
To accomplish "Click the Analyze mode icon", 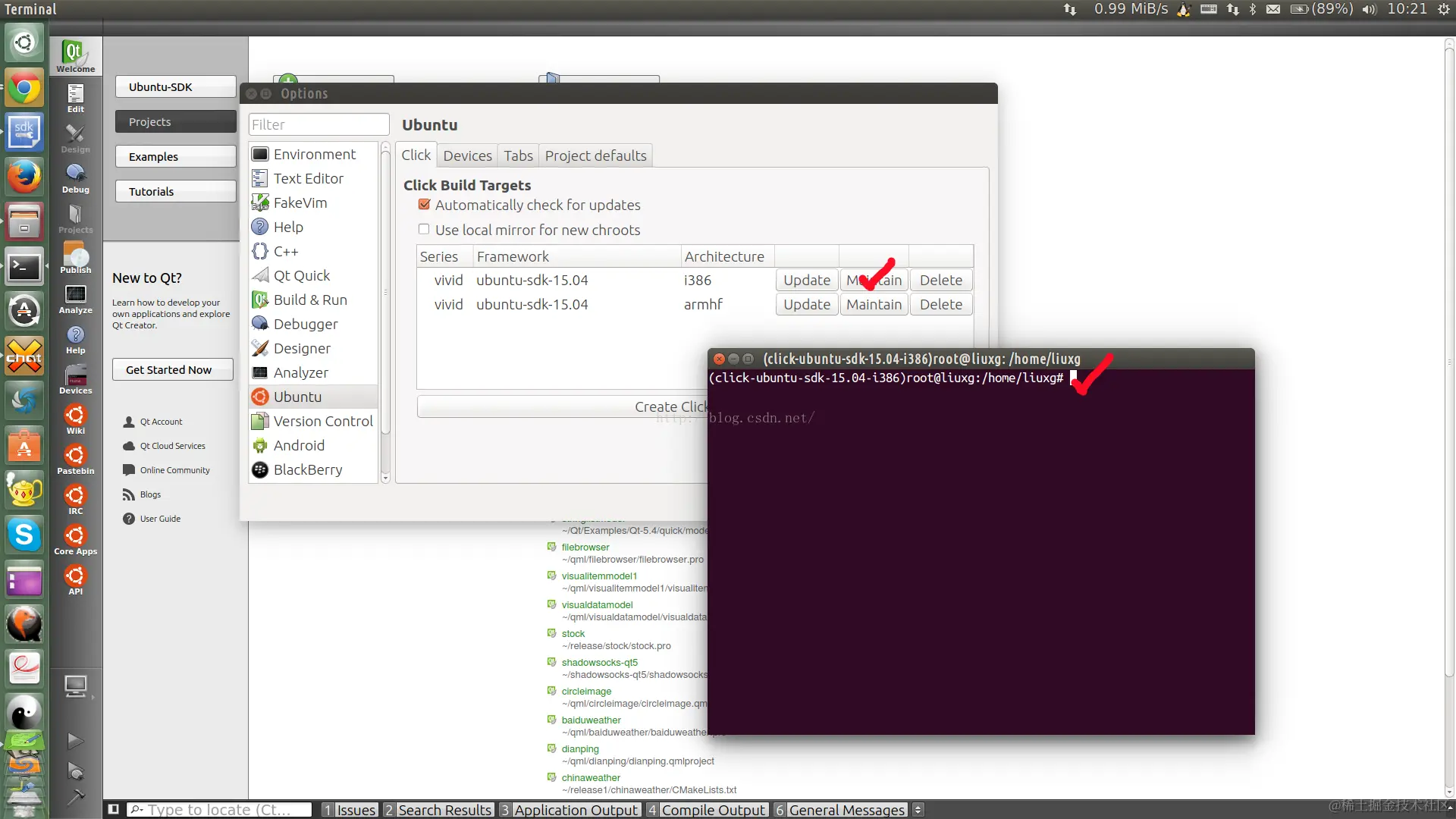I will (75, 298).
